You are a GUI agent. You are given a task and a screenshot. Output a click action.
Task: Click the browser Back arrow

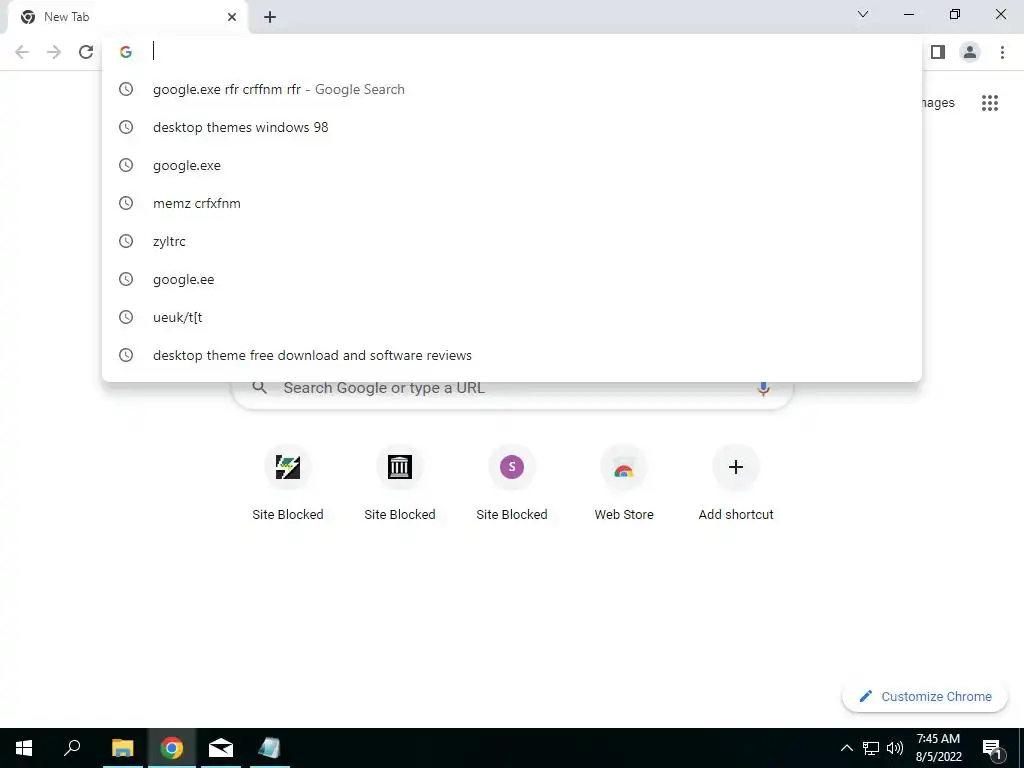pos(22,52)
